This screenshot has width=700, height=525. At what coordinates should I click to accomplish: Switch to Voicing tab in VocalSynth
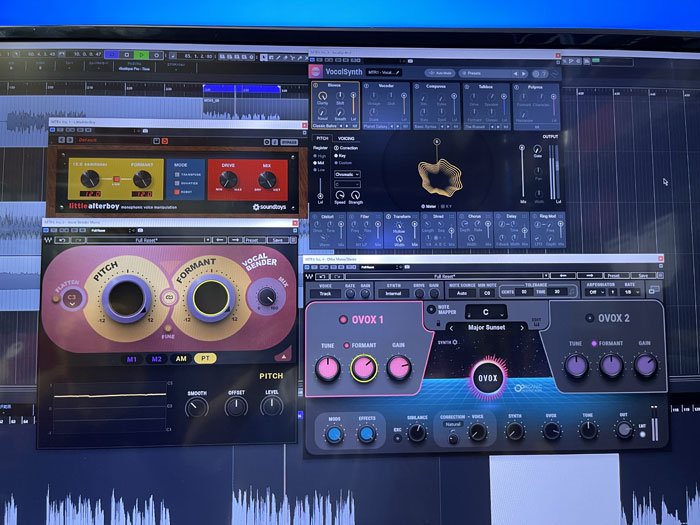click(x=346, y=138)
